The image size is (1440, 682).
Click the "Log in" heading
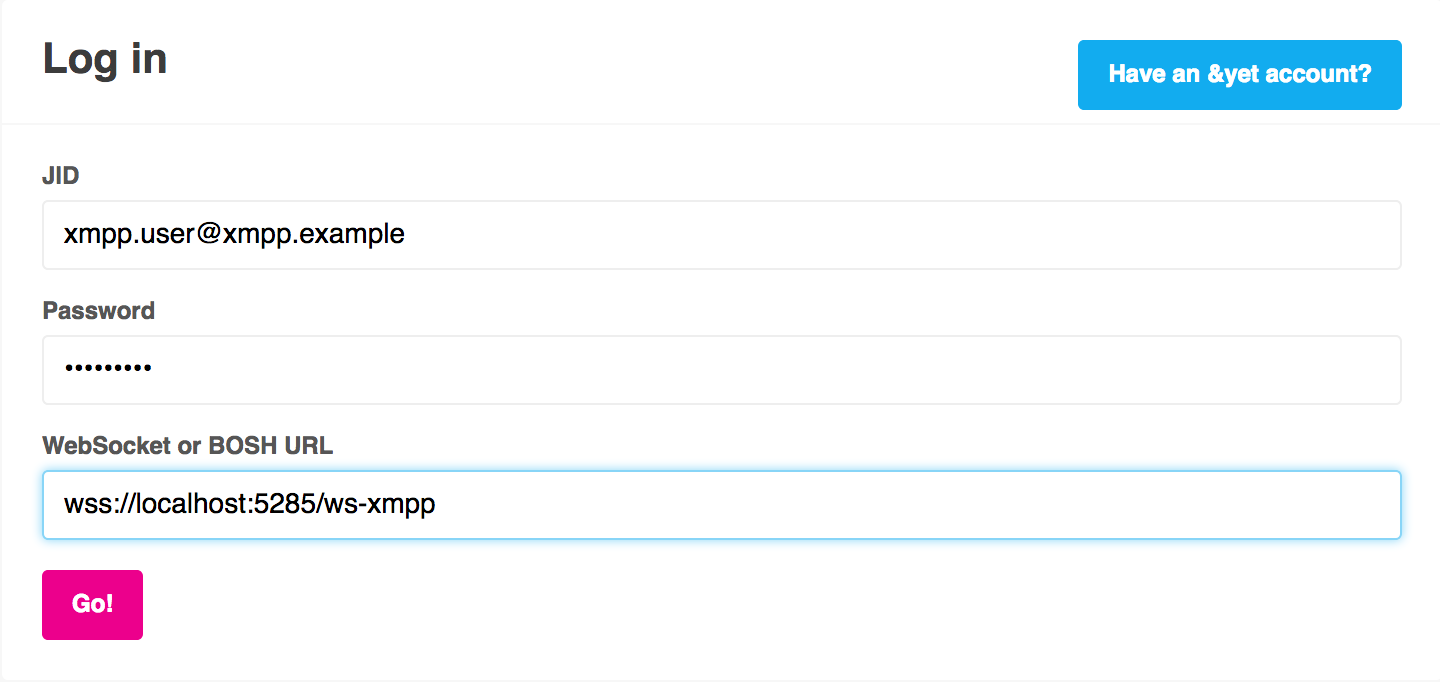[105, 60]
